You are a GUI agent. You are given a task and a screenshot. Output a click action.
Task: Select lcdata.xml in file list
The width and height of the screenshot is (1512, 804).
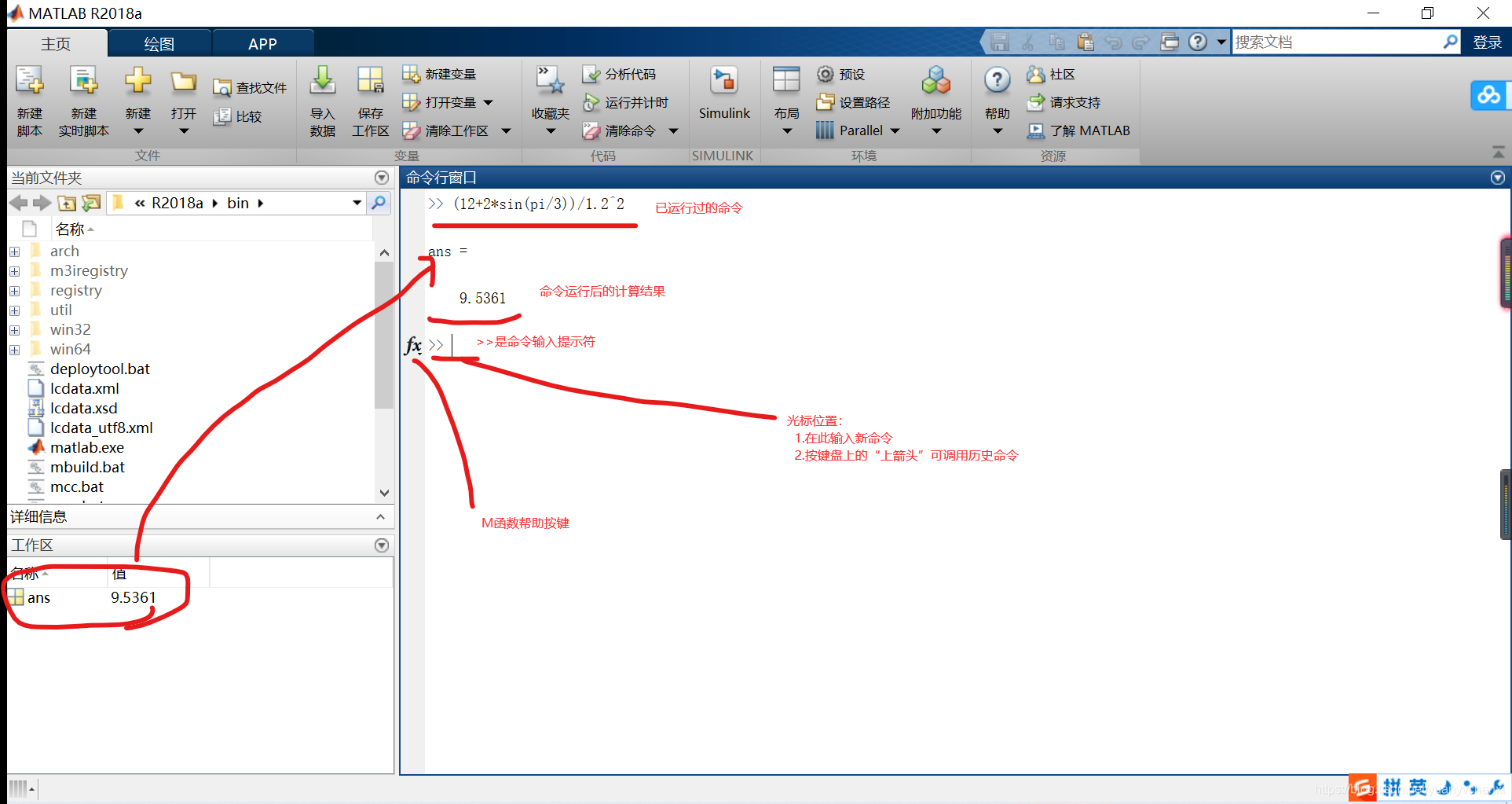(x=84, y=389)
